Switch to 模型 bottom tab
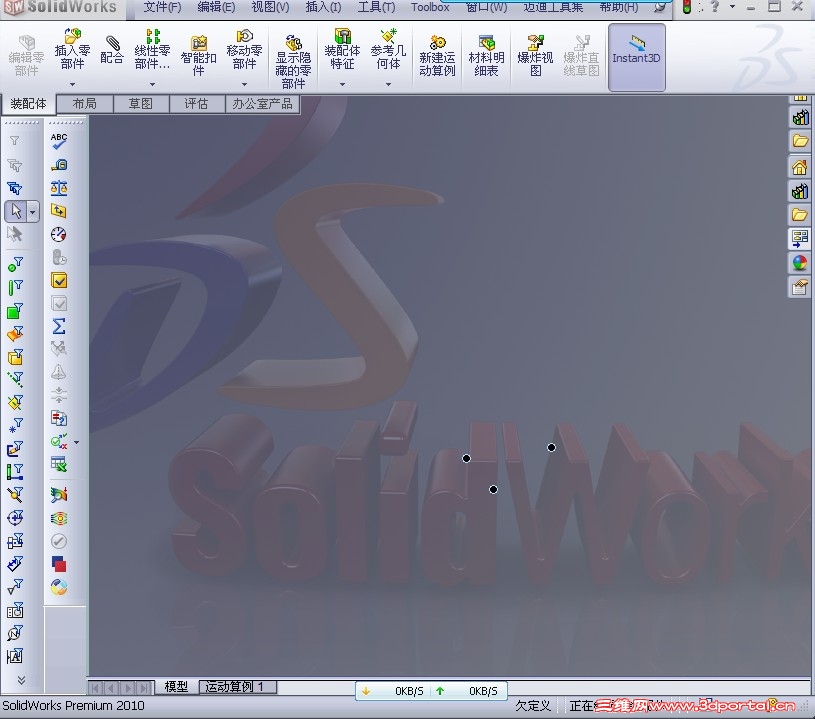The height and width of the screenshot is (719, 815). 176,687
